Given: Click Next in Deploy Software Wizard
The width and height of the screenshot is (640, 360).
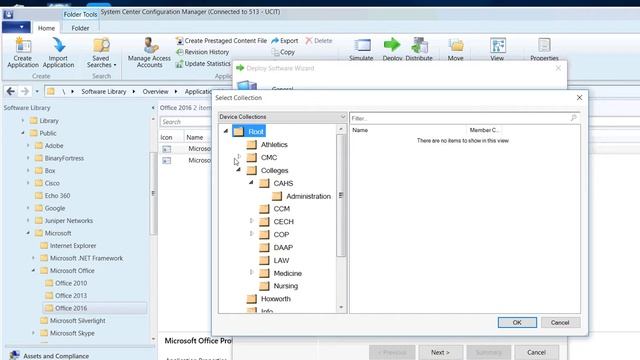Looking at the screenshot, I should [440, 352].
